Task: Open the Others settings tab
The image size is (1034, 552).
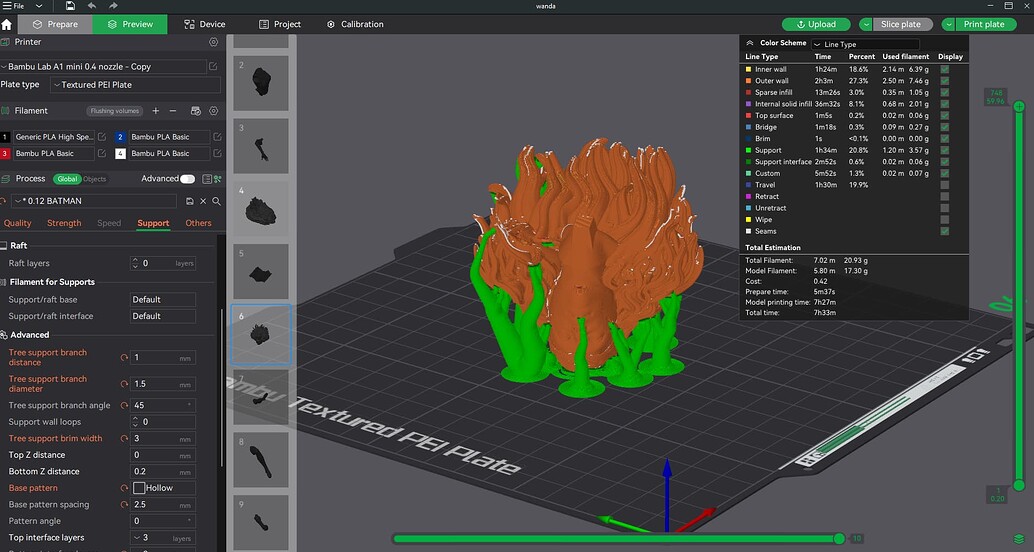Action: click(198, 223)
